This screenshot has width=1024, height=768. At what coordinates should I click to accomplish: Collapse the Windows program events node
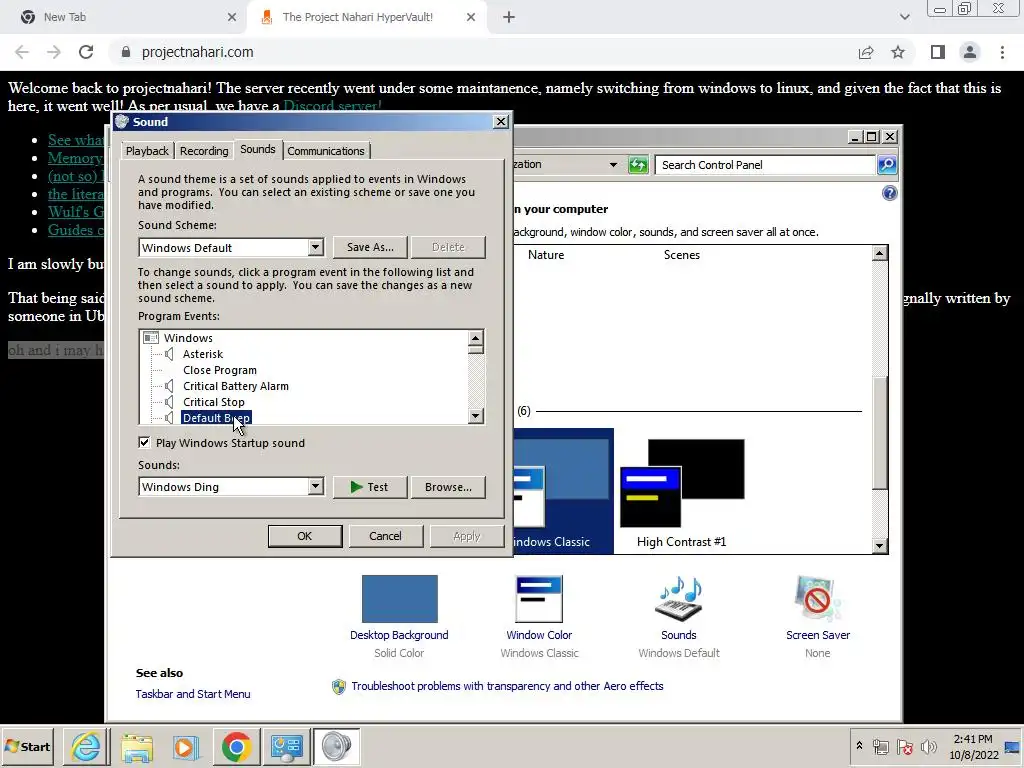[151, 338]
